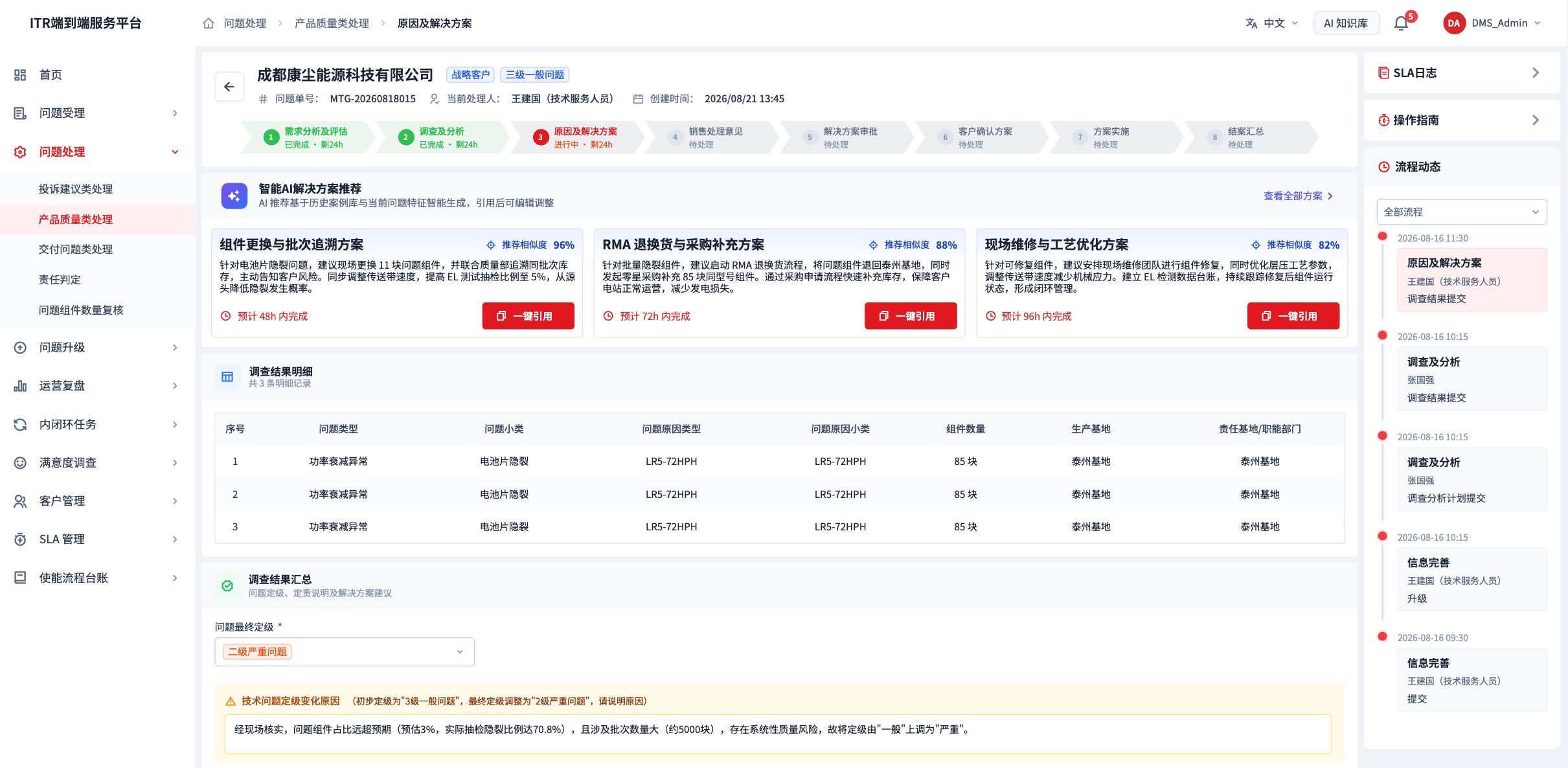Click the 首页 dashboard icon
The width and height of the screenshot is (1568, 768).
click(20, 75)
